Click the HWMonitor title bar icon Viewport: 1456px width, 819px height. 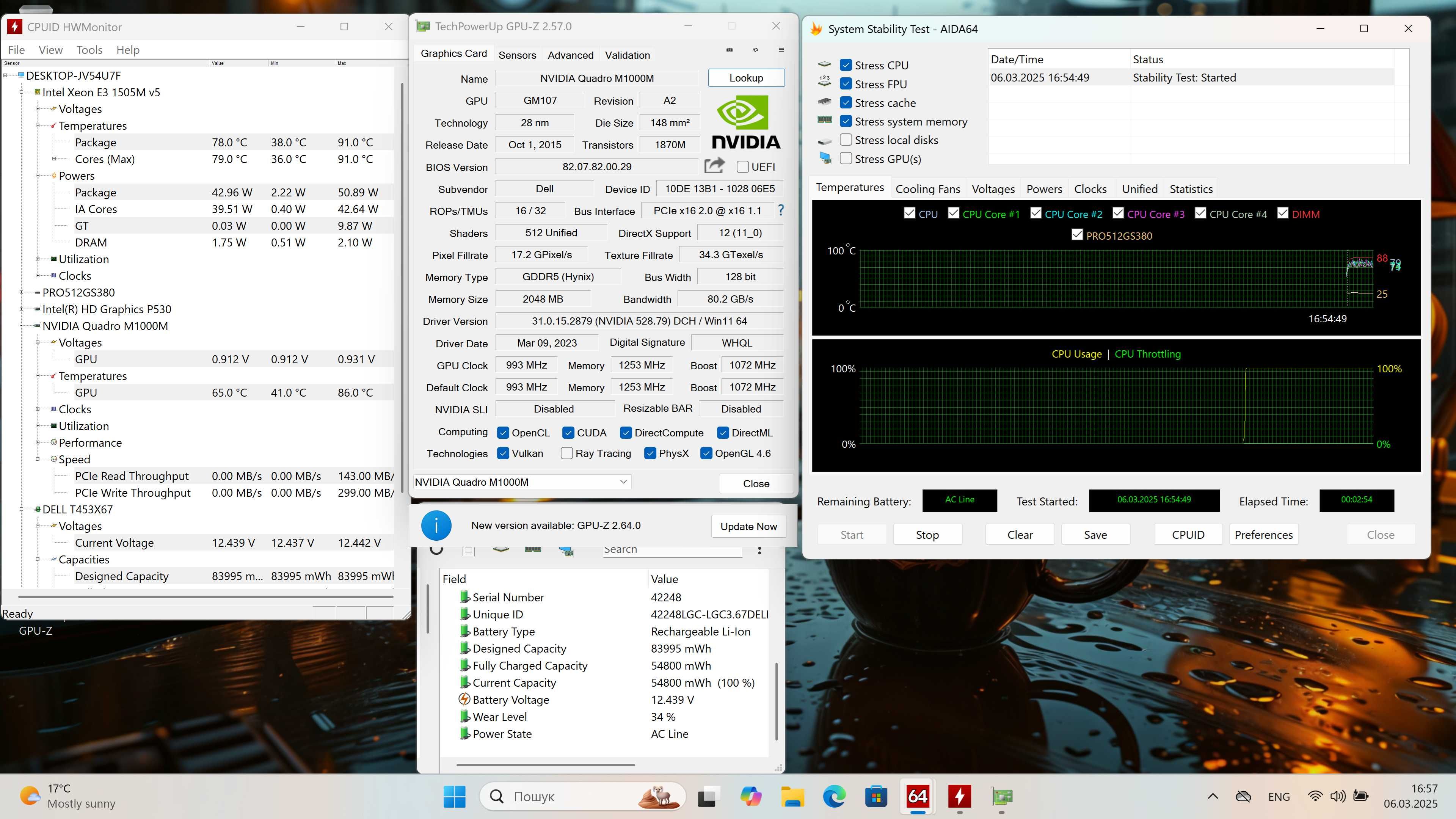15,27
